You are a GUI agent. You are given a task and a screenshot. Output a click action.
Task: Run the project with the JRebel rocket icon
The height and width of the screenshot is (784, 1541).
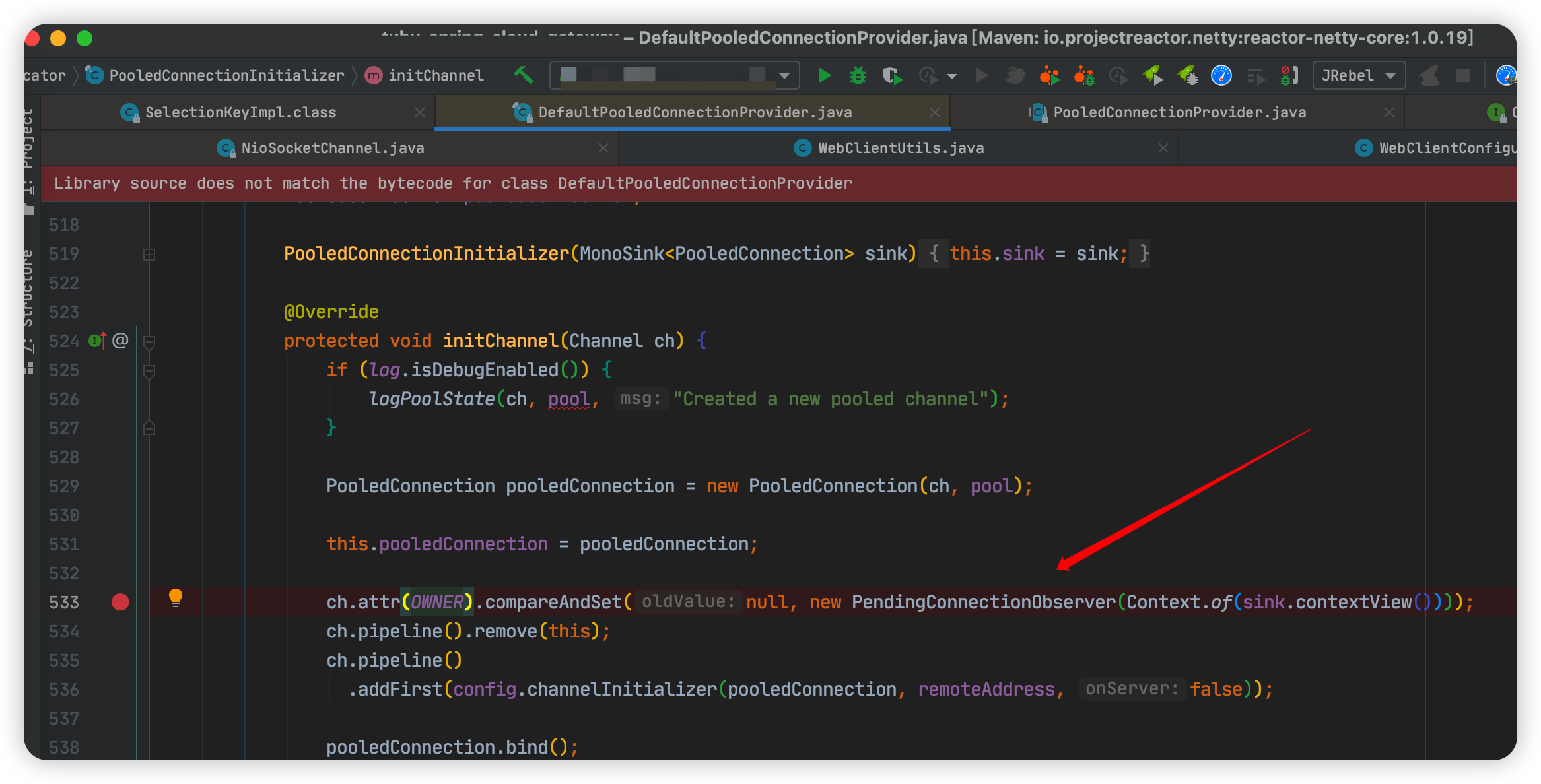pos(1153,75)
